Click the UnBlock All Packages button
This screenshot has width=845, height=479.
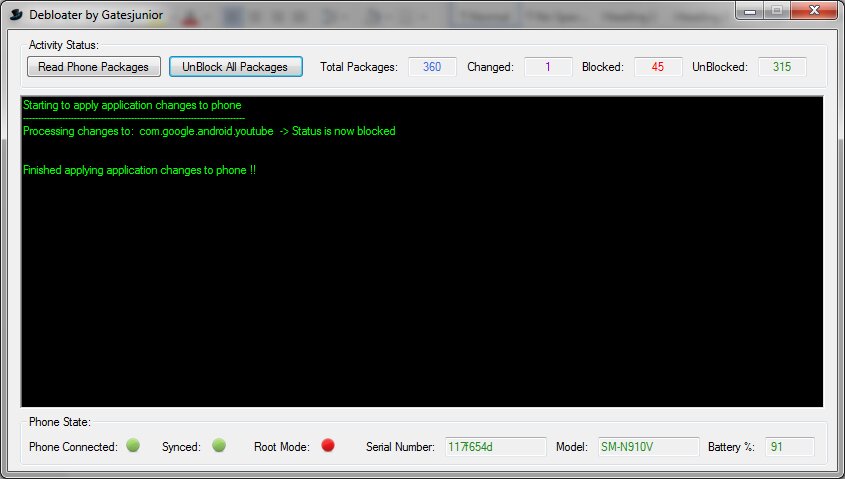click(236, 67)
